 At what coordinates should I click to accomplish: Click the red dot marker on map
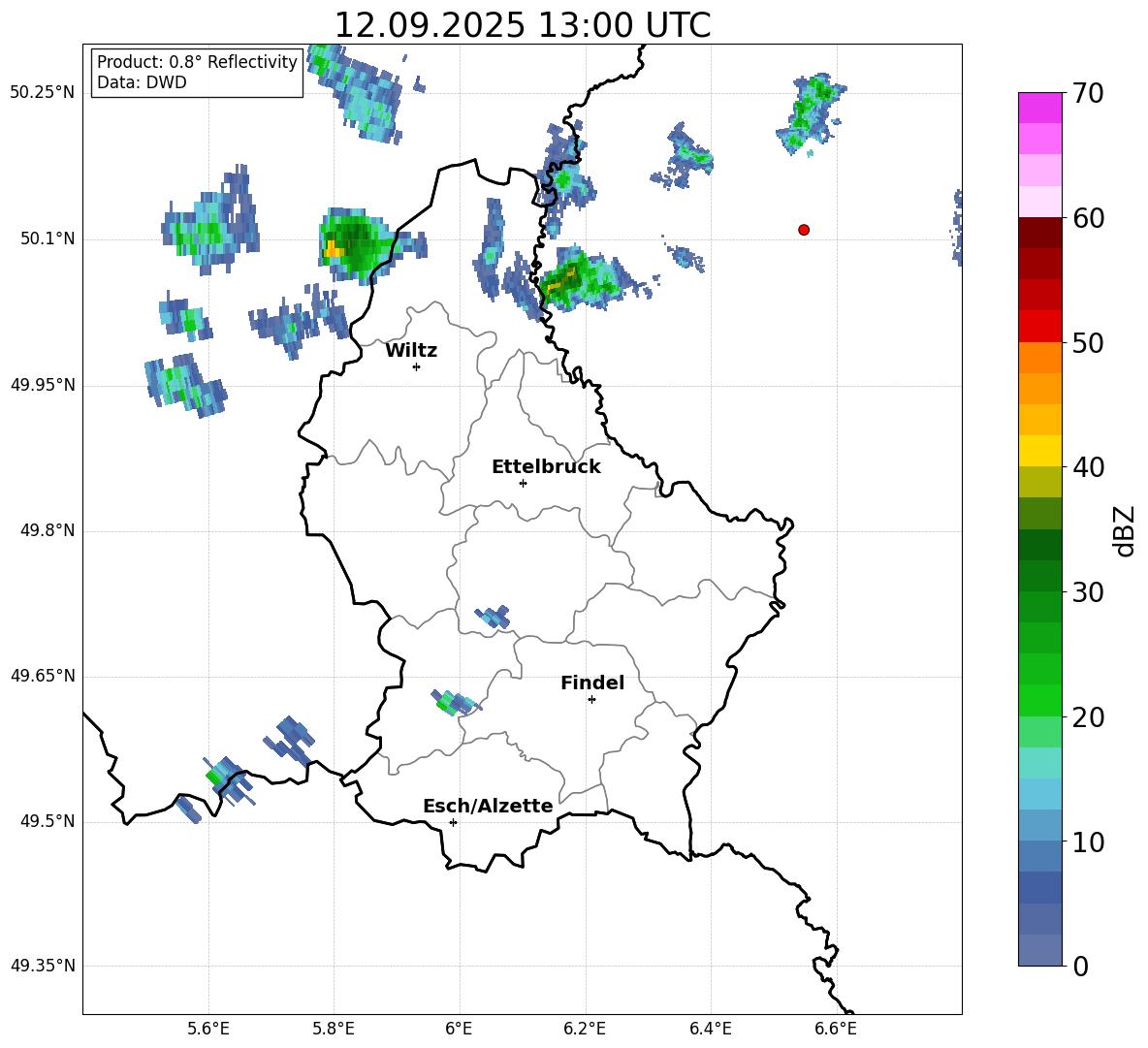(804, 230)
